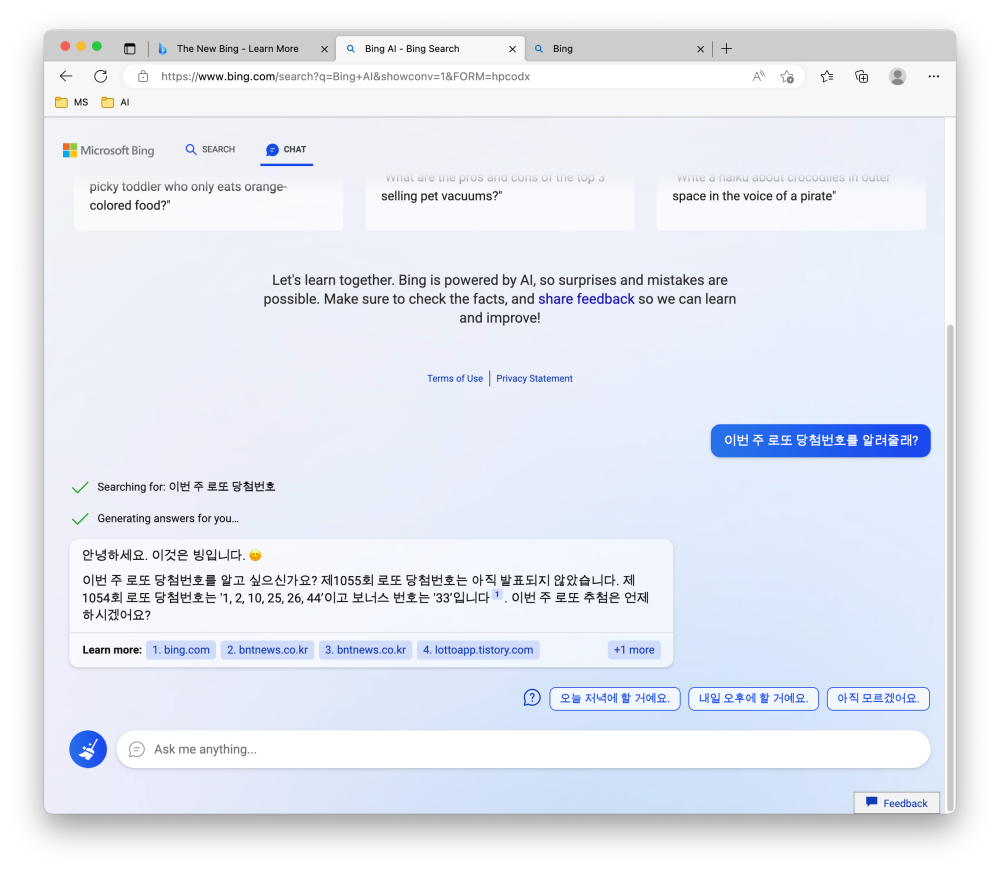The image size is (1000, 872).
Task: Open source 4. lottoapp.tistory.com
Action: click(478, 650)
